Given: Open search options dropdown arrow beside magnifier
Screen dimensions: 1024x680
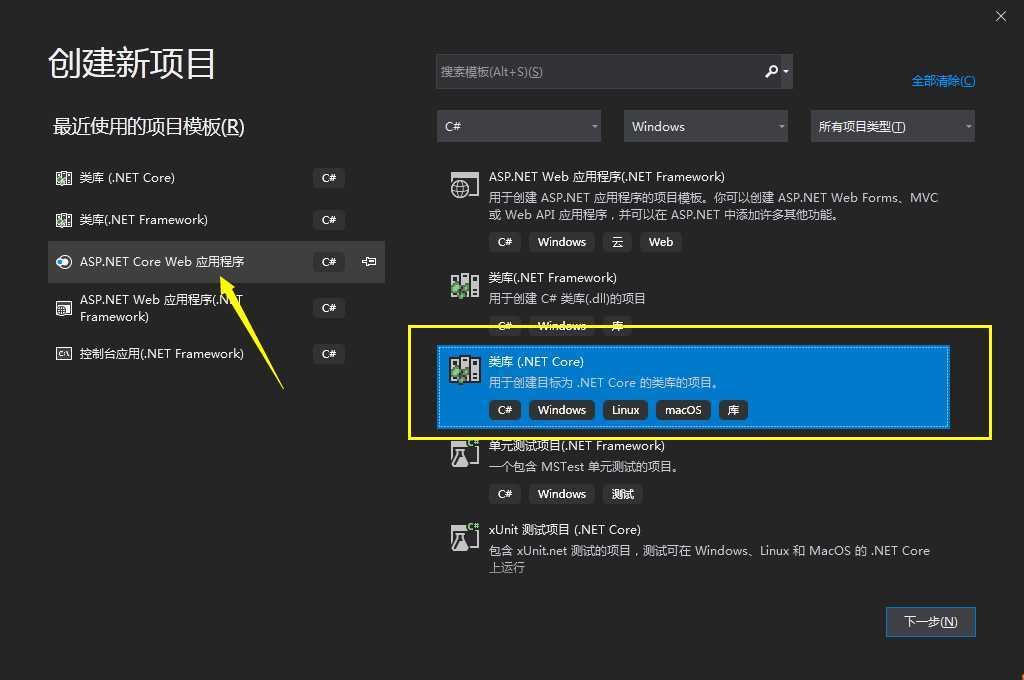Looking at the screenshot, I should pos(786,72).
